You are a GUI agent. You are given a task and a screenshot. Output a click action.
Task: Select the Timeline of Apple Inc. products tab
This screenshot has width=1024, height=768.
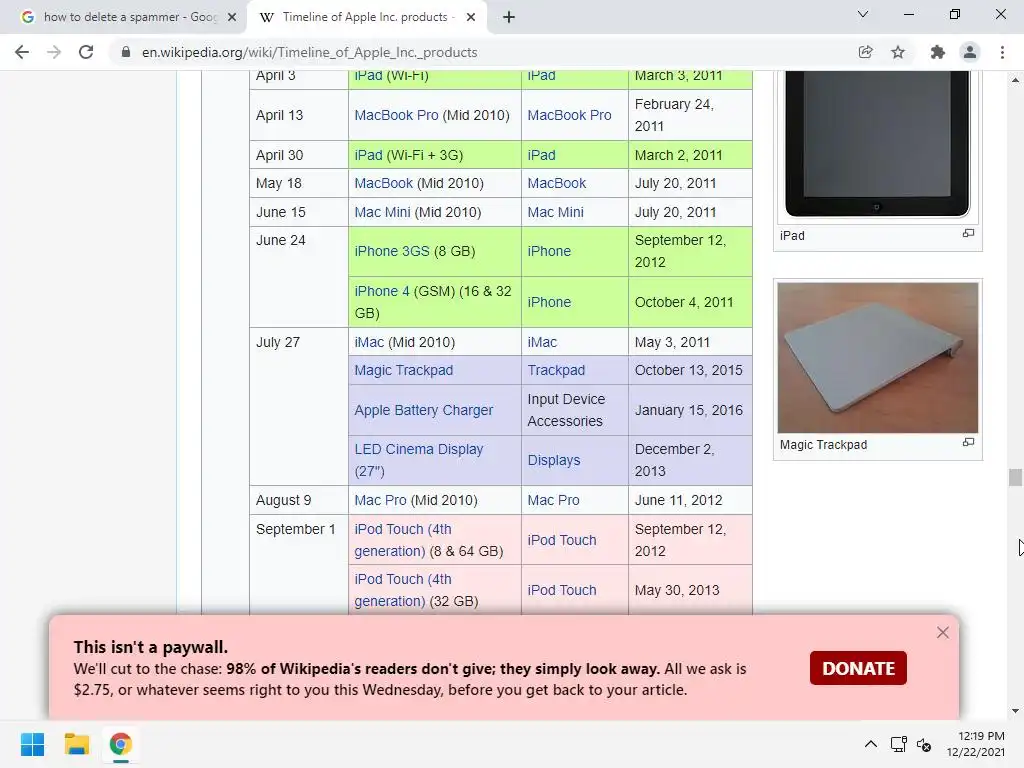pos(367,17)
